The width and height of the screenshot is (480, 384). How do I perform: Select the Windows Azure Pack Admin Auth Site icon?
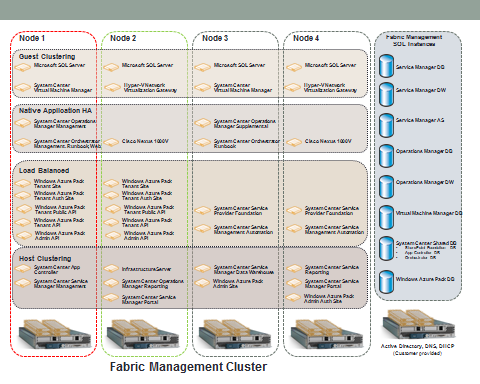(293, 297)
